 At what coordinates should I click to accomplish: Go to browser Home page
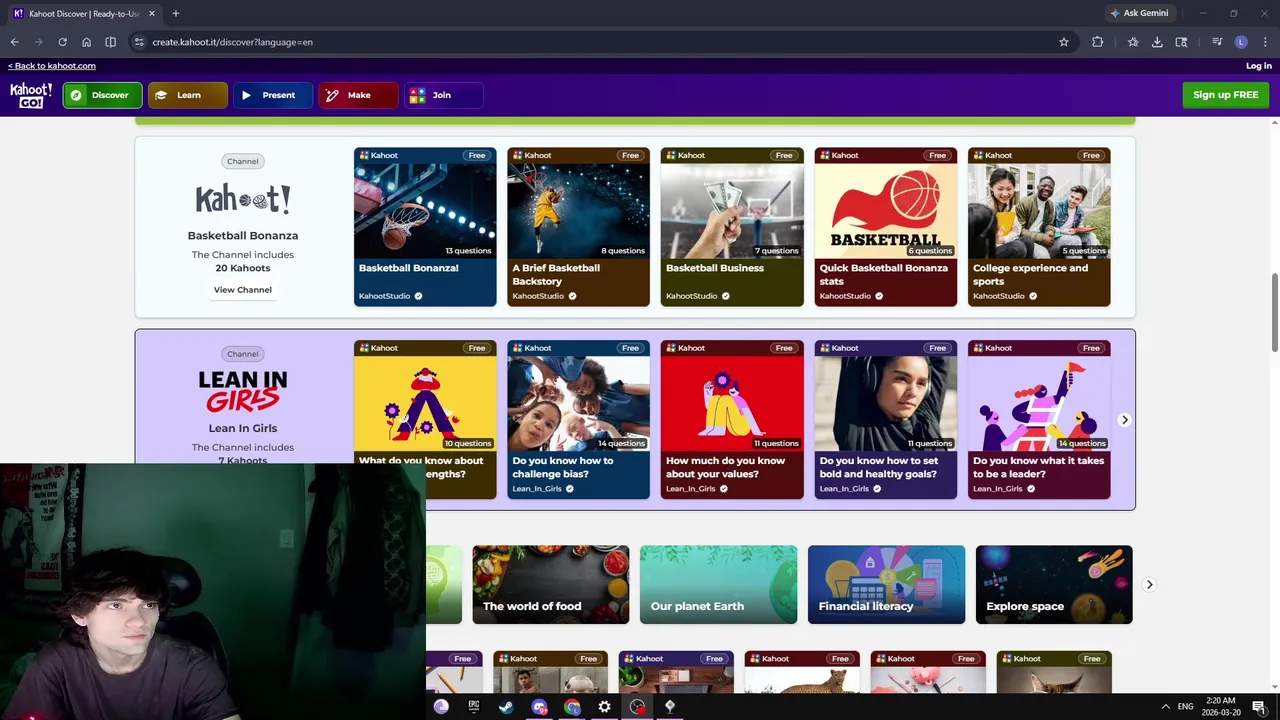86,42
